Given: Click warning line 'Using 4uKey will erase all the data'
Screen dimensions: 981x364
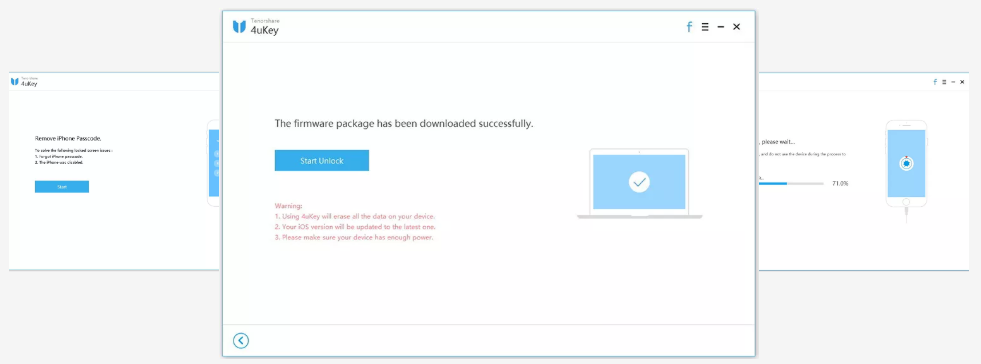Looking at the screenshot, I should tap(355, 216).
